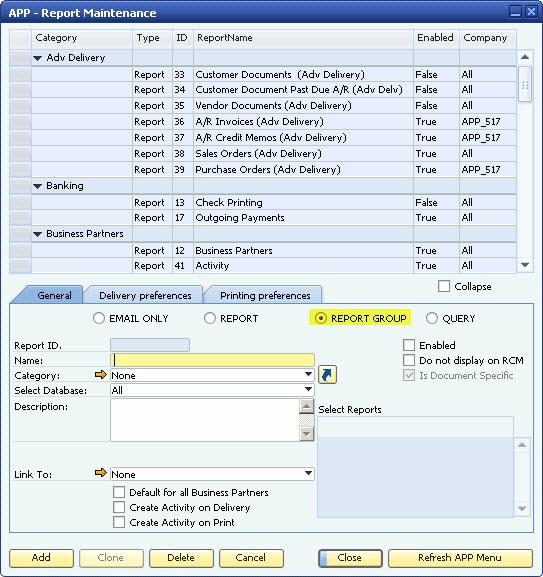Click Refresh APP Menu button
Viewport: 543px width, 577px height.
pyautogui.click(x=460, y=558)
